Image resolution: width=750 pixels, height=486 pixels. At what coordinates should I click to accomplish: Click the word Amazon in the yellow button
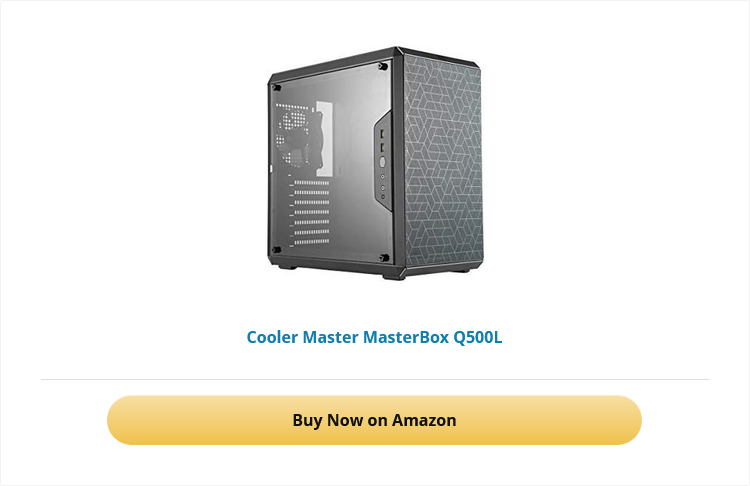[x=424, y=420]
